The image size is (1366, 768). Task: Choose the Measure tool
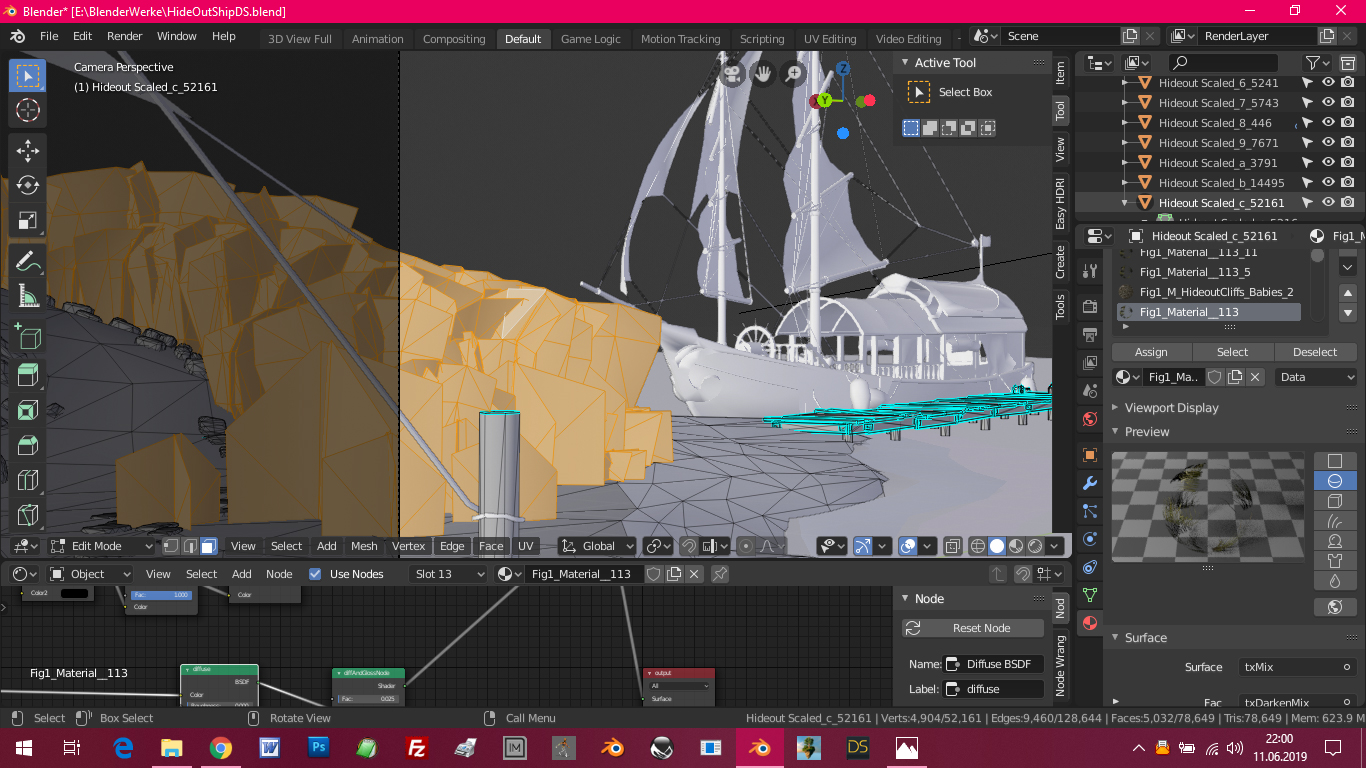pos(27,296)
